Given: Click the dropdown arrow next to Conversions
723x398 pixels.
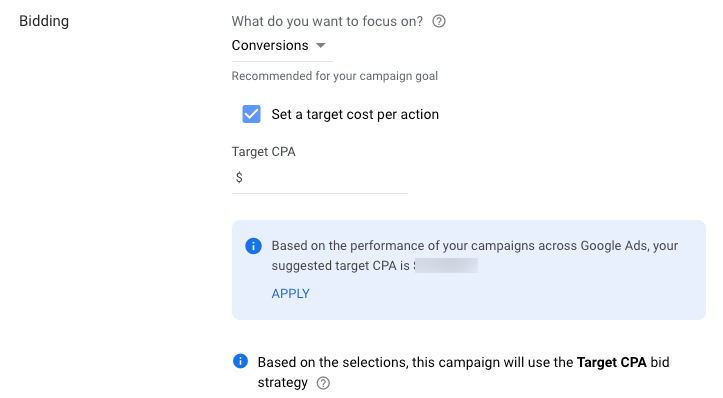Looking at the screenshot, I should (320, 45).
